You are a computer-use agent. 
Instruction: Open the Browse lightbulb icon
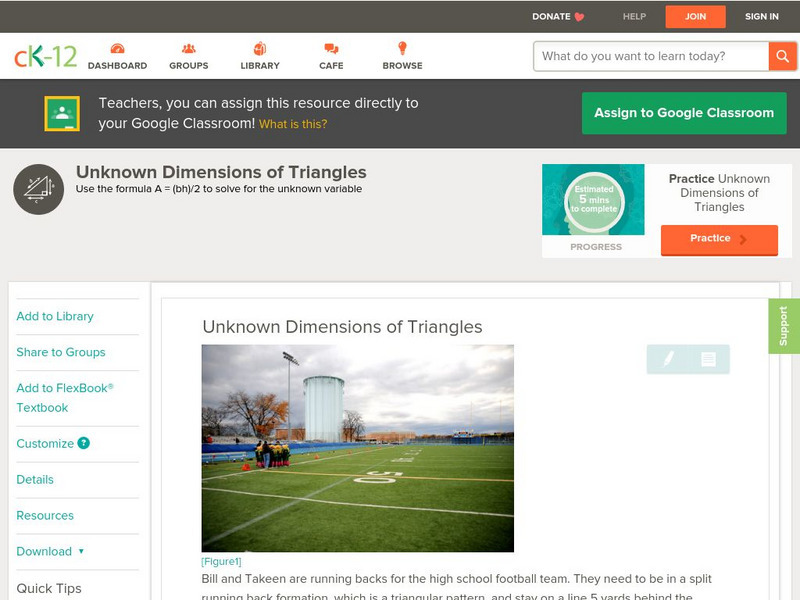[x=402, y=48]
